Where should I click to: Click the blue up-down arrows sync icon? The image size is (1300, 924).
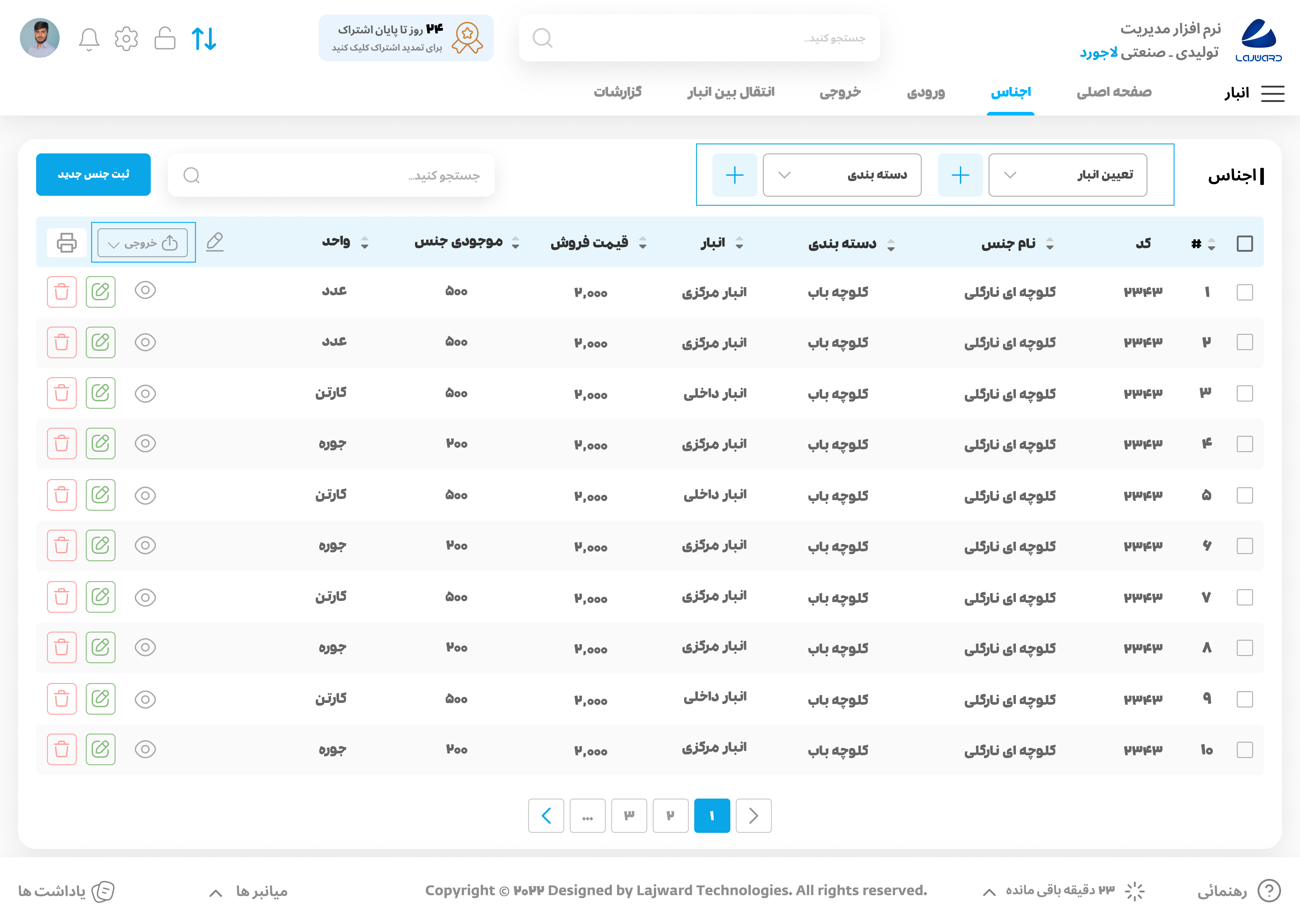(204, 39)
